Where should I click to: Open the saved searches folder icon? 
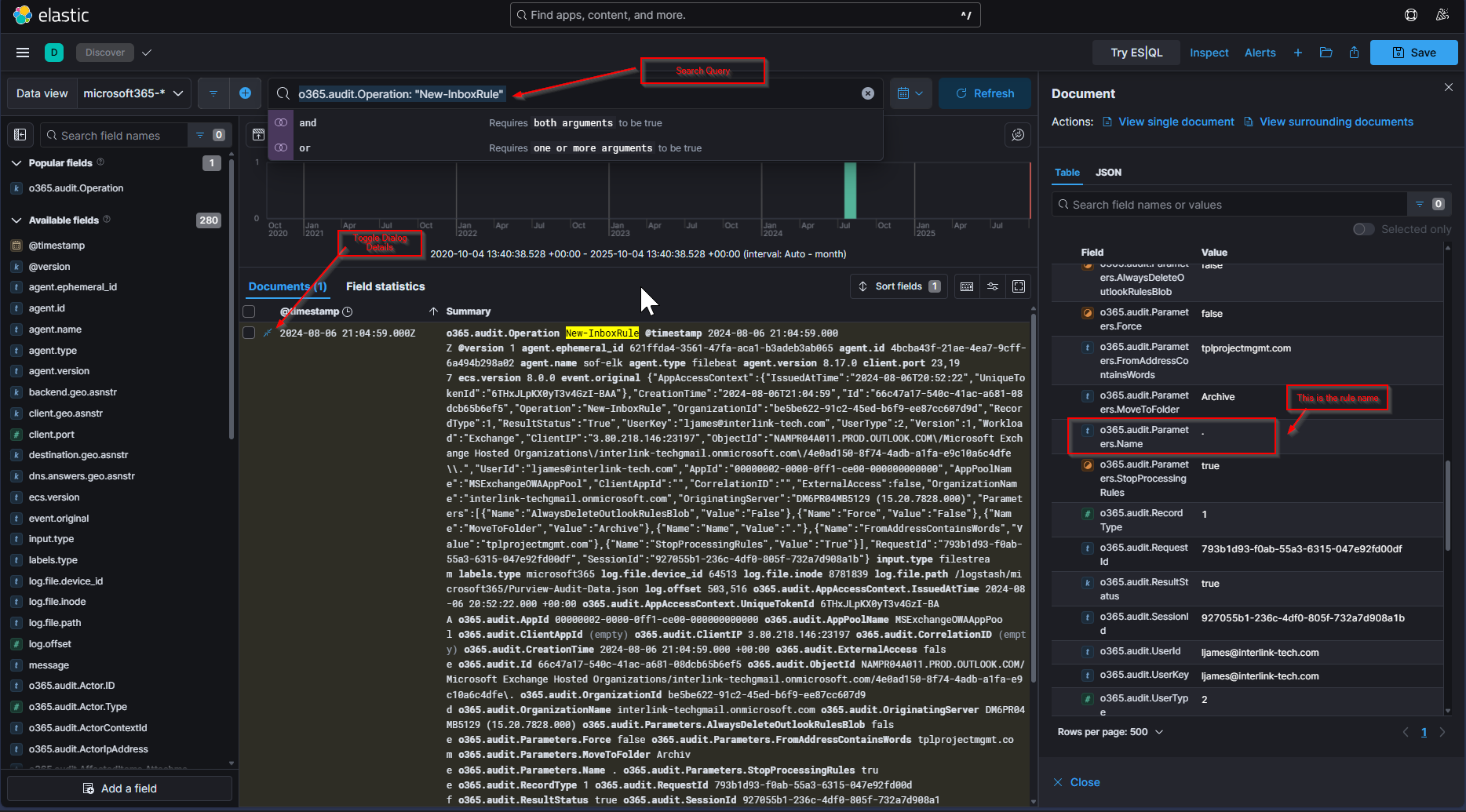pyautogui.click(x=1326, y=53)
